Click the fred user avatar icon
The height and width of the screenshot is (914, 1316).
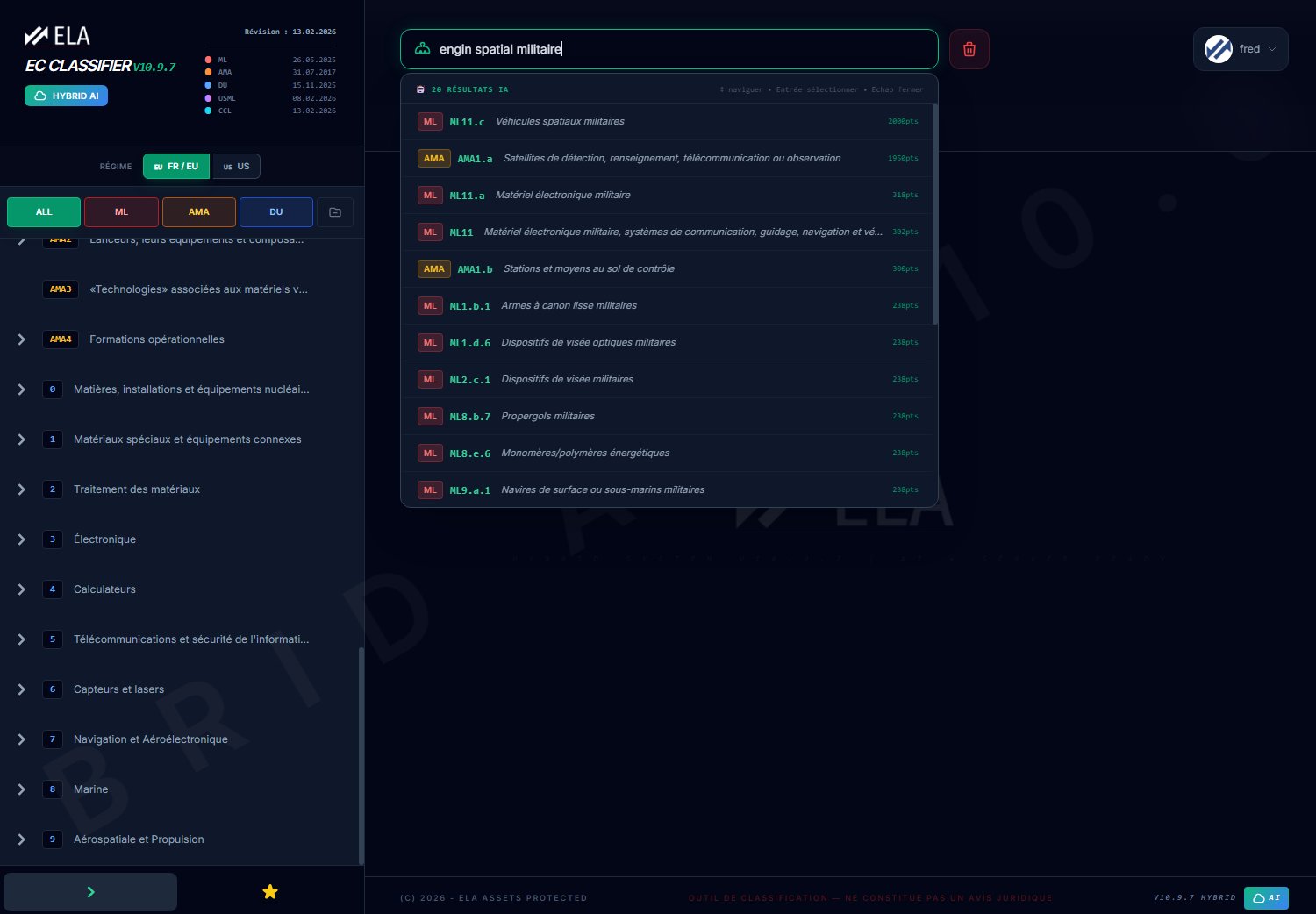point(1218,49)
